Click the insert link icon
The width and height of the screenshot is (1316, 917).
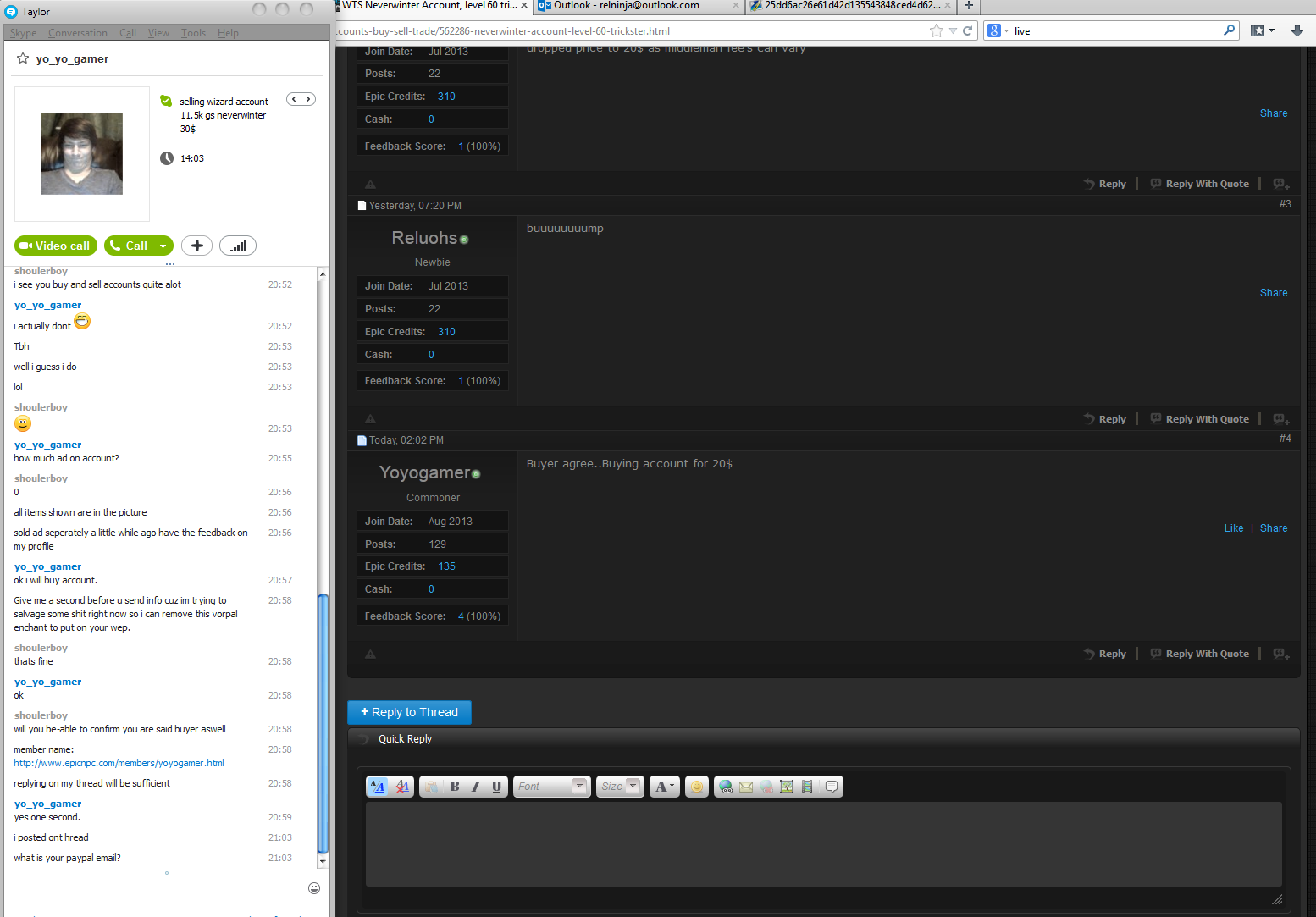coord(726,787)
